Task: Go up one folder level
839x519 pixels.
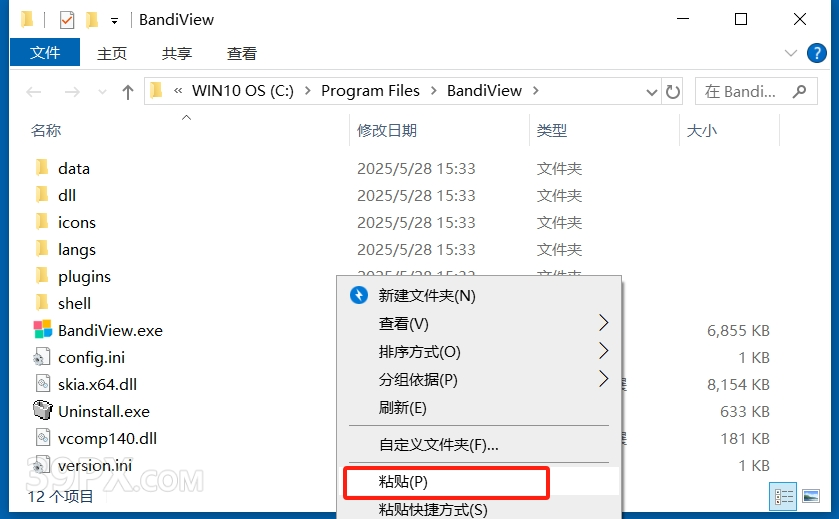Action: 127,92
